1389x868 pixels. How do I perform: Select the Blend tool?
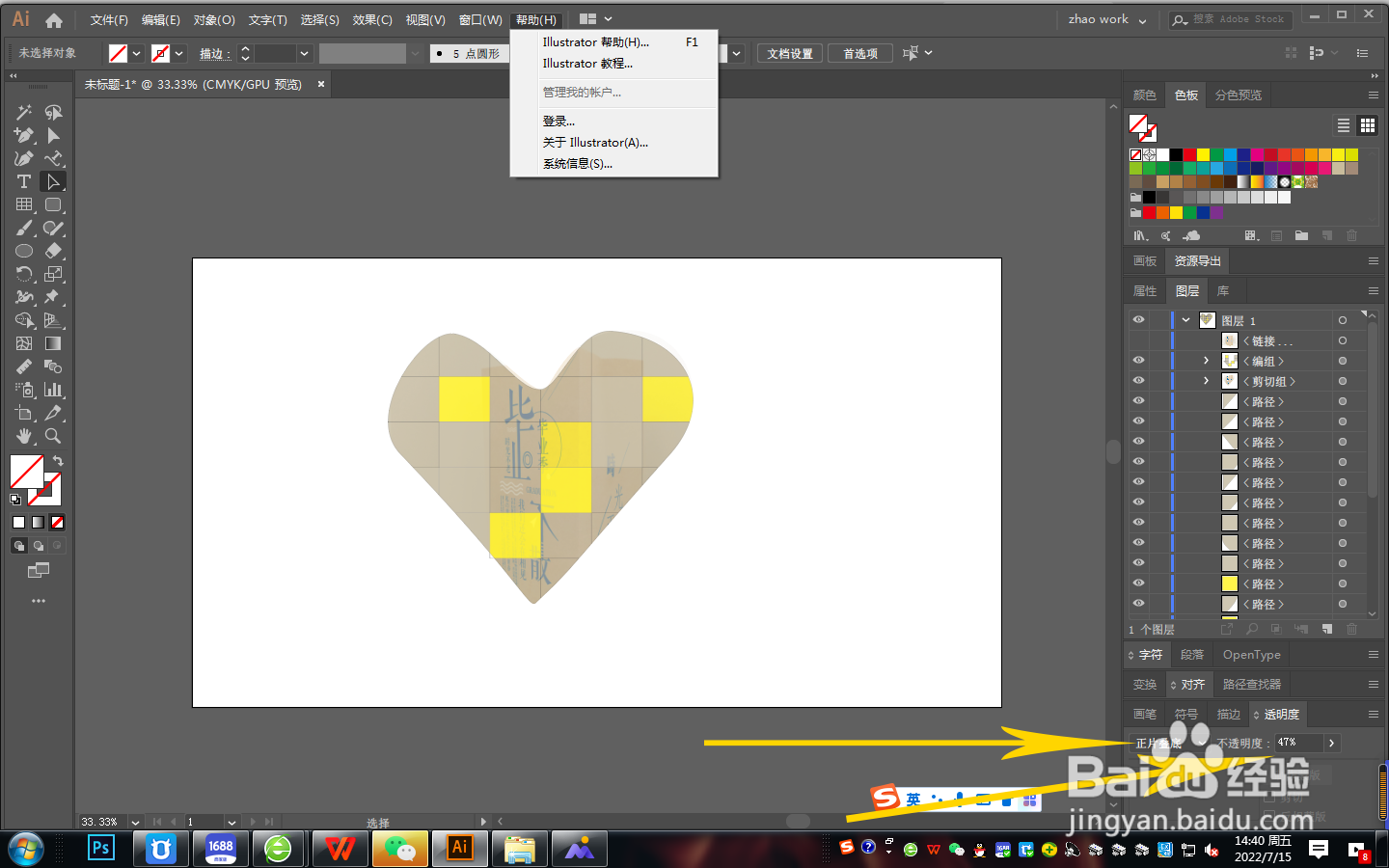tap(53, 366)
